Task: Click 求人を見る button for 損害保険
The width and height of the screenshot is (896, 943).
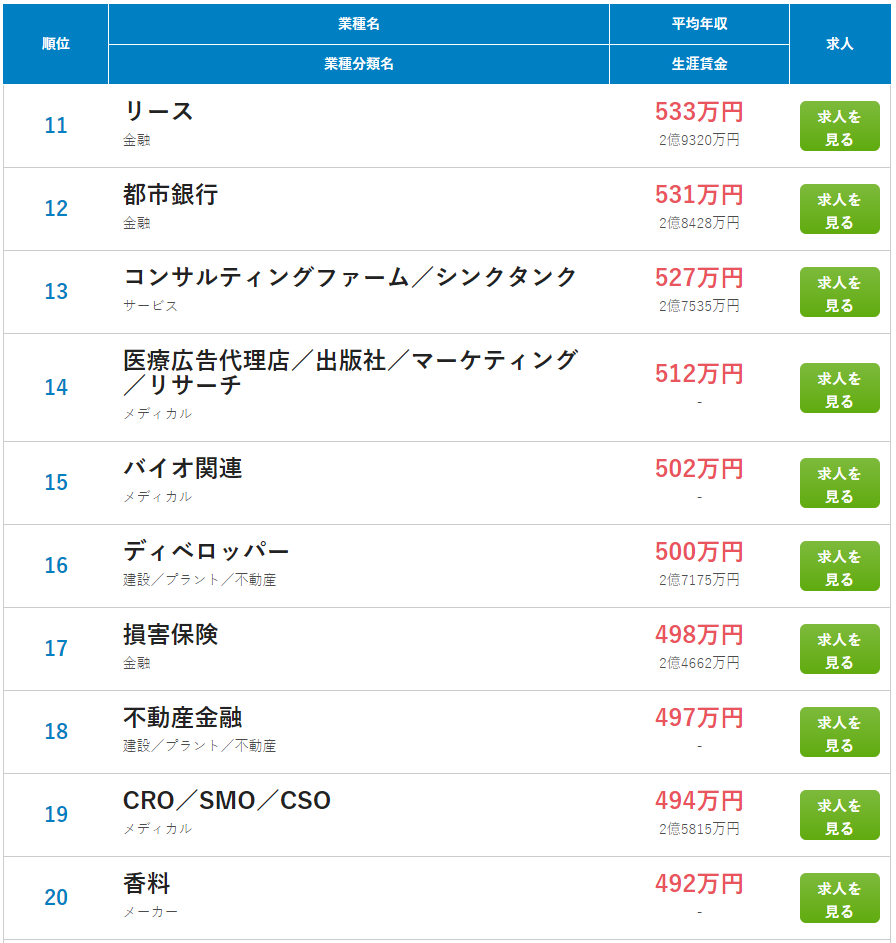Action: (839, 650)
